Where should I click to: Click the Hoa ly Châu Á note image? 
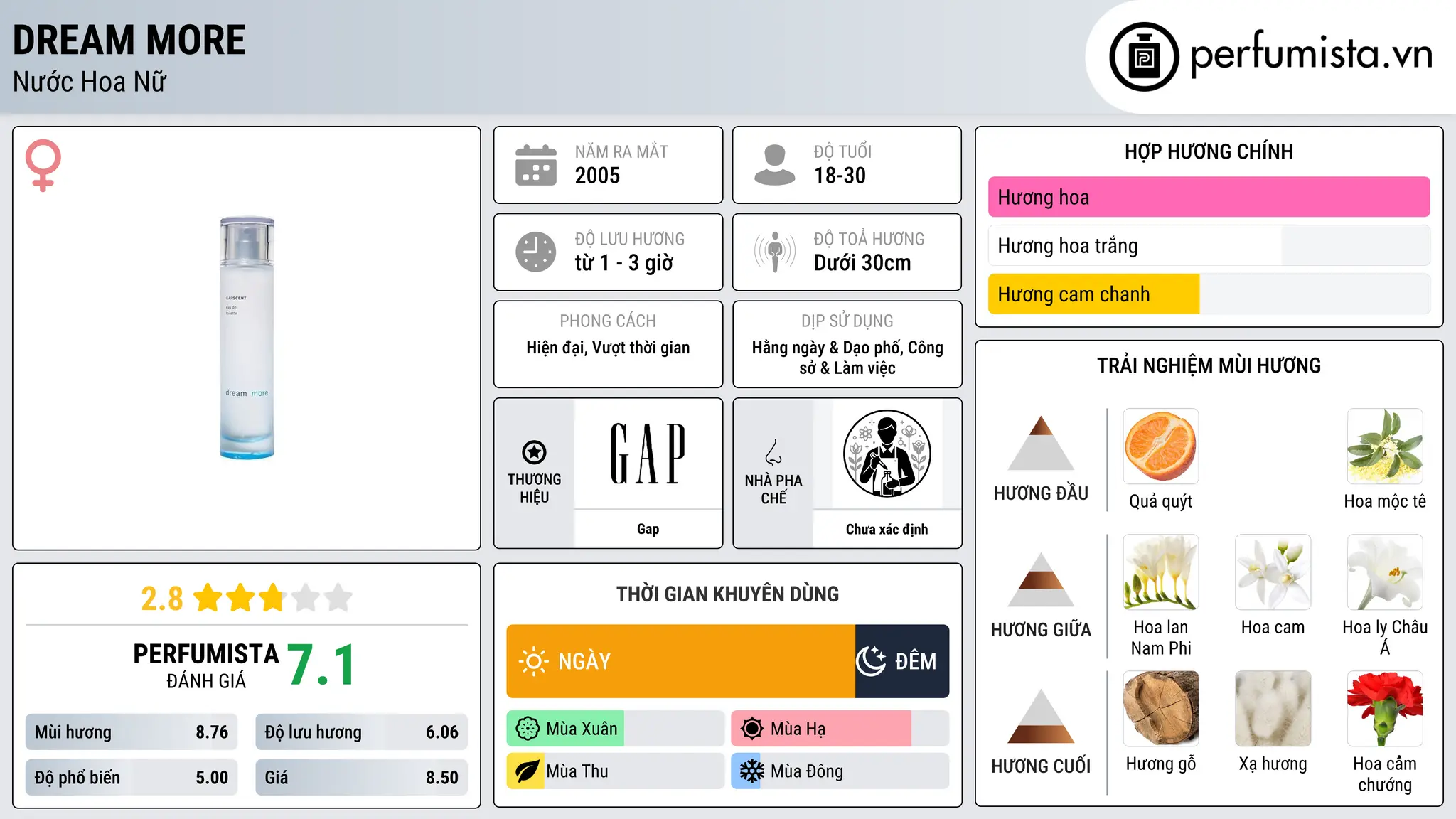1385,572
